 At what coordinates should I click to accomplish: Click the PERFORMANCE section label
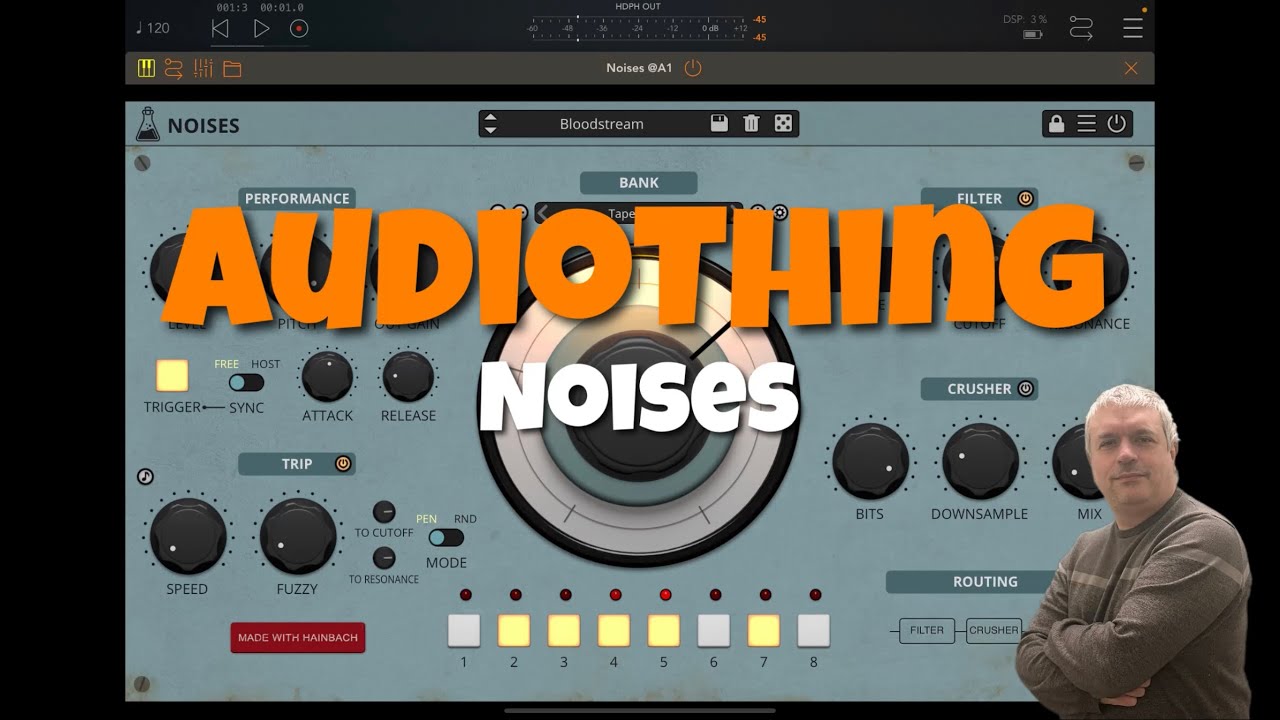coord(297,198)
